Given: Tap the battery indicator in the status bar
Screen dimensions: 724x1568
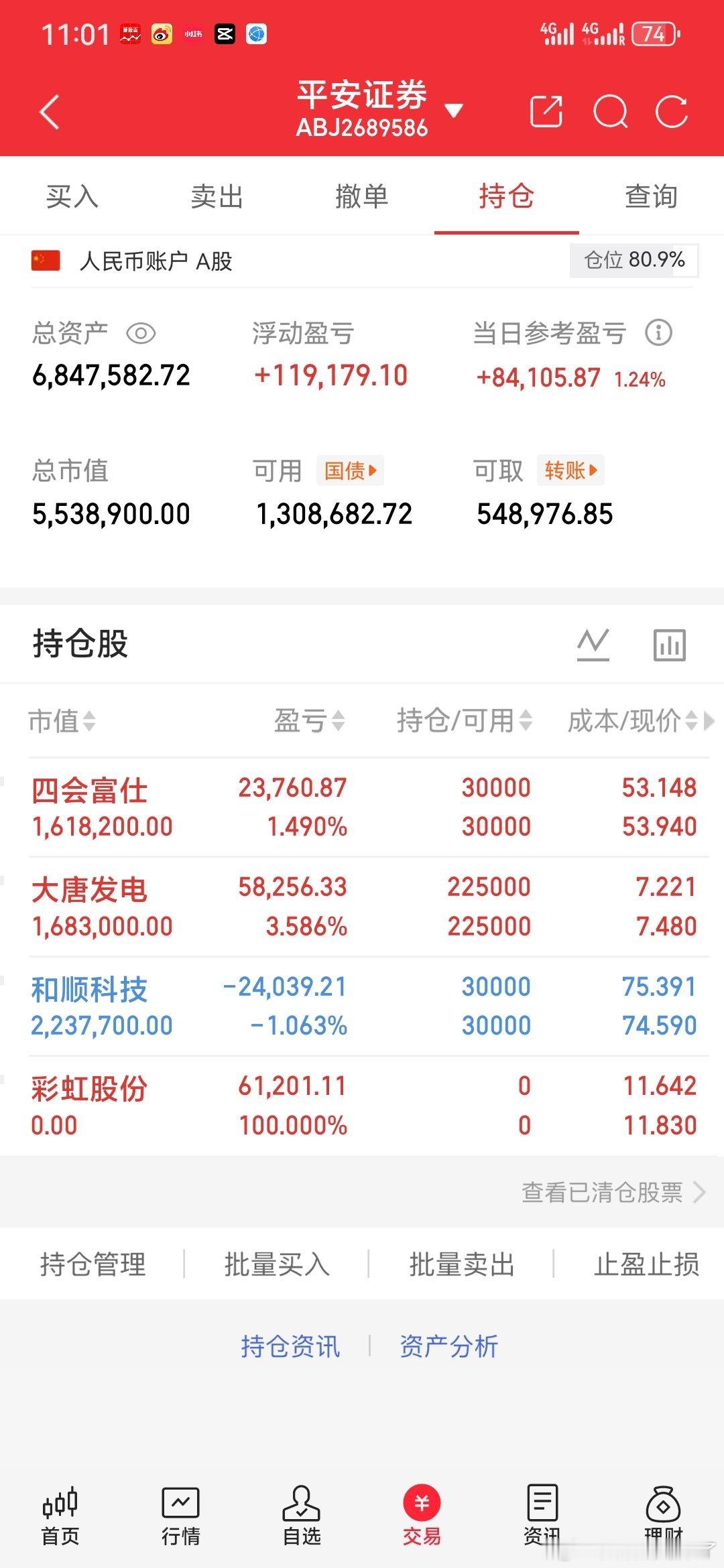Looking at the screenshot, I should click(x=656, y=34).
